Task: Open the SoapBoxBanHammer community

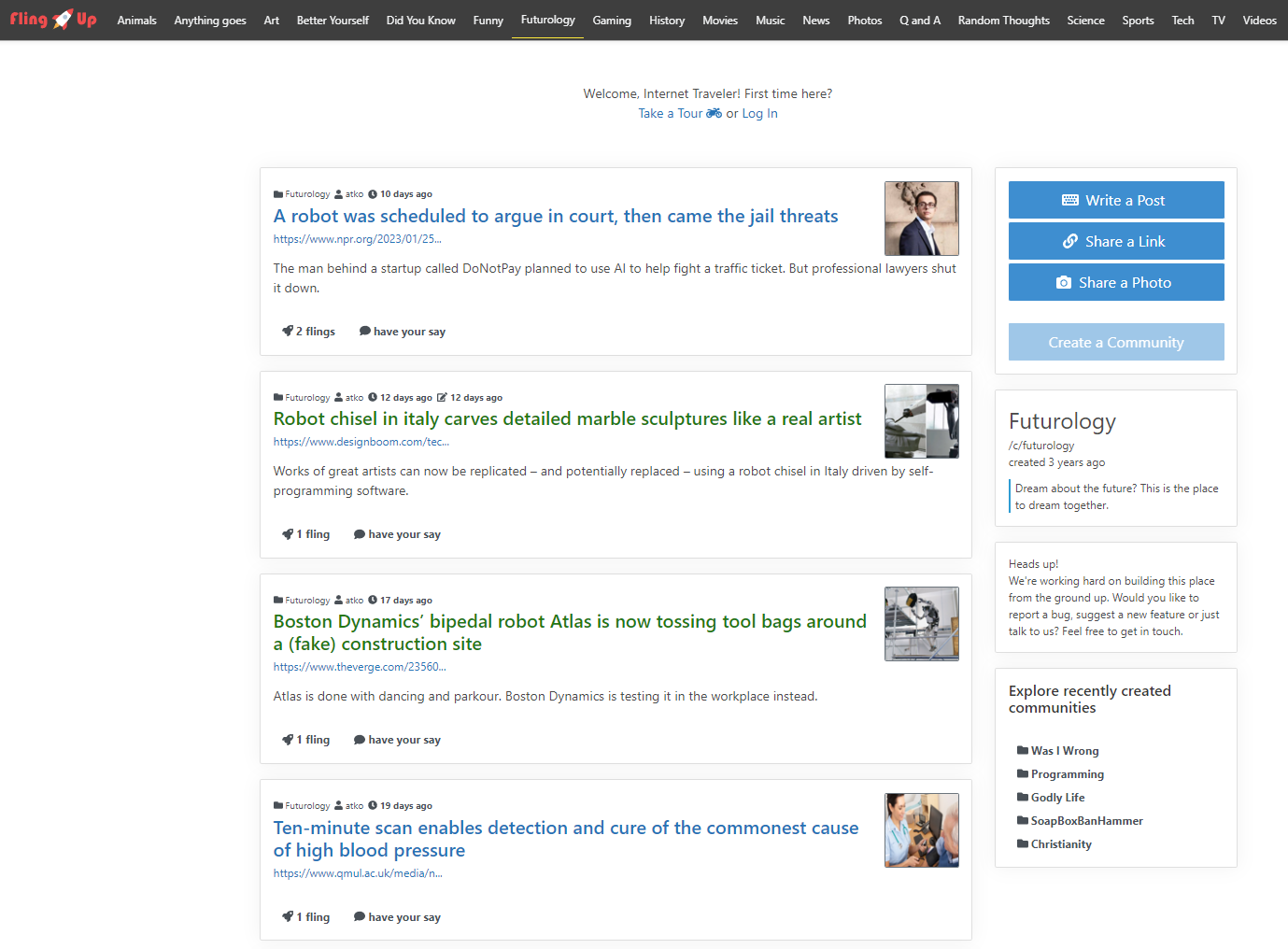Action: point(1081,821)
